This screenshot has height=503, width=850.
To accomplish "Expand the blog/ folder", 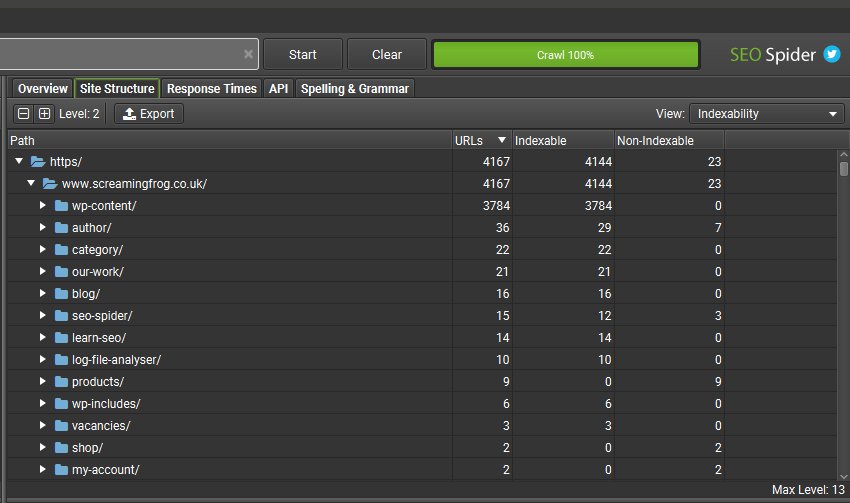I will pos(42,293).
